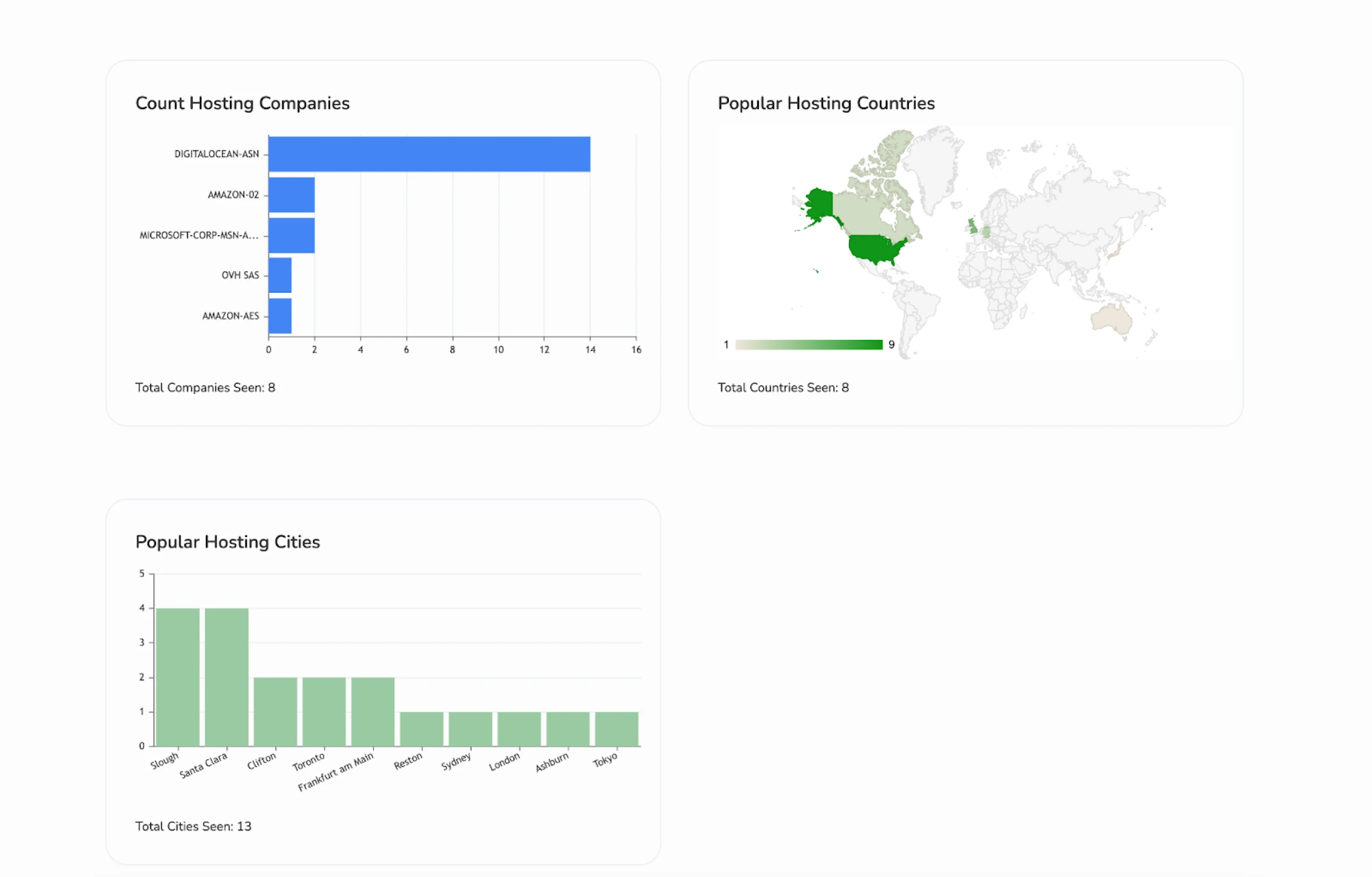Click the Total Companies Seen: 8 text
The image size is (1372, 877).
(x=205, y=388)
